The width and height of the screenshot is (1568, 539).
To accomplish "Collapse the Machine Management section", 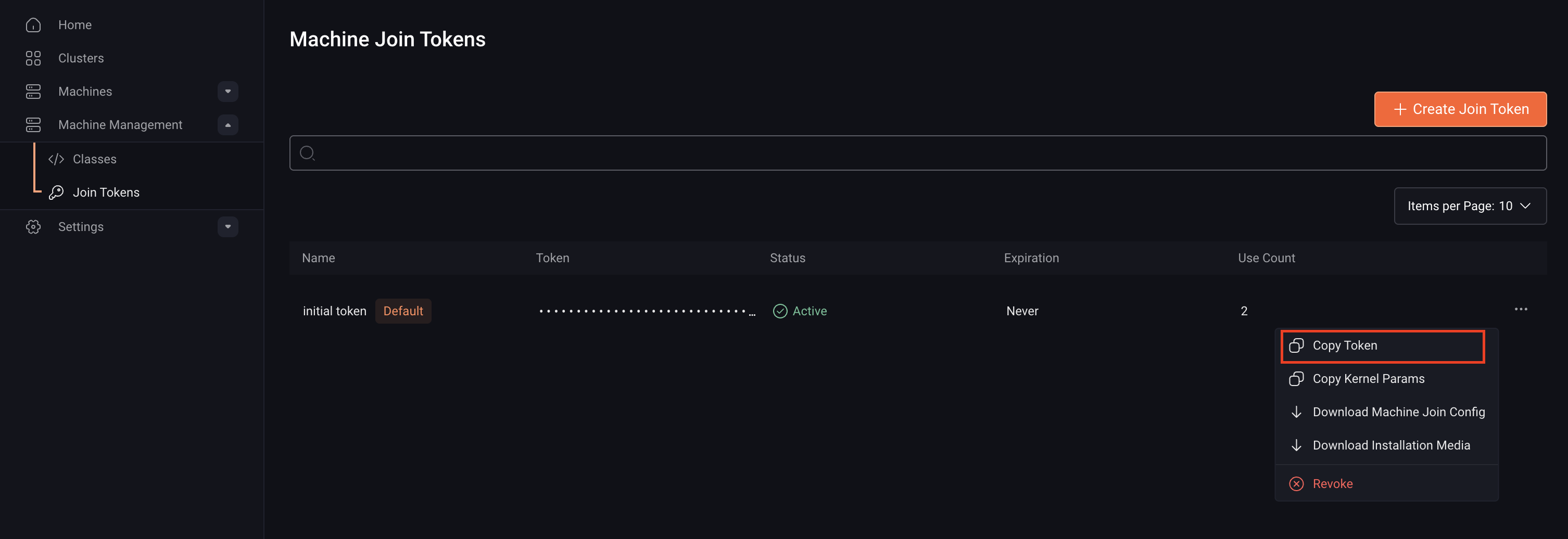I will point(227,124).
